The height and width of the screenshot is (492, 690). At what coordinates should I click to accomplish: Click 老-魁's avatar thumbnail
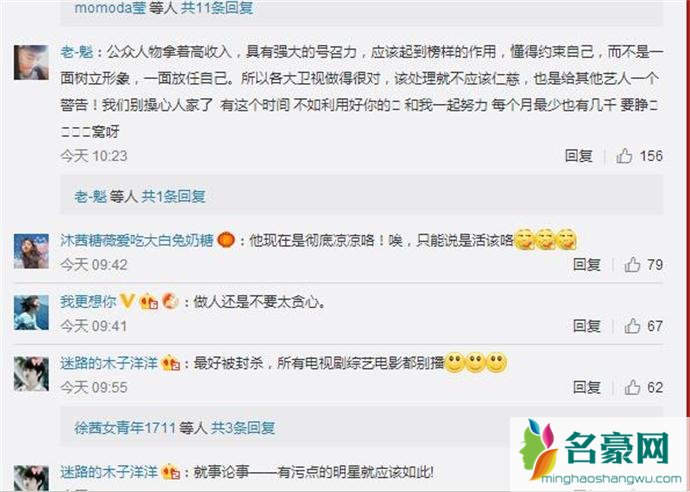click(31, 62)
